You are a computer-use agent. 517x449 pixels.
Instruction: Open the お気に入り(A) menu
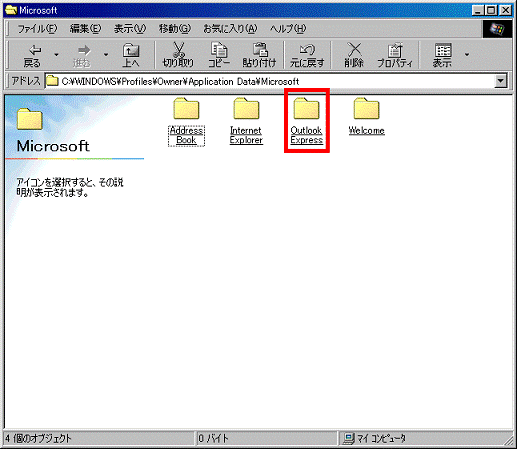[x=230, y=29]
